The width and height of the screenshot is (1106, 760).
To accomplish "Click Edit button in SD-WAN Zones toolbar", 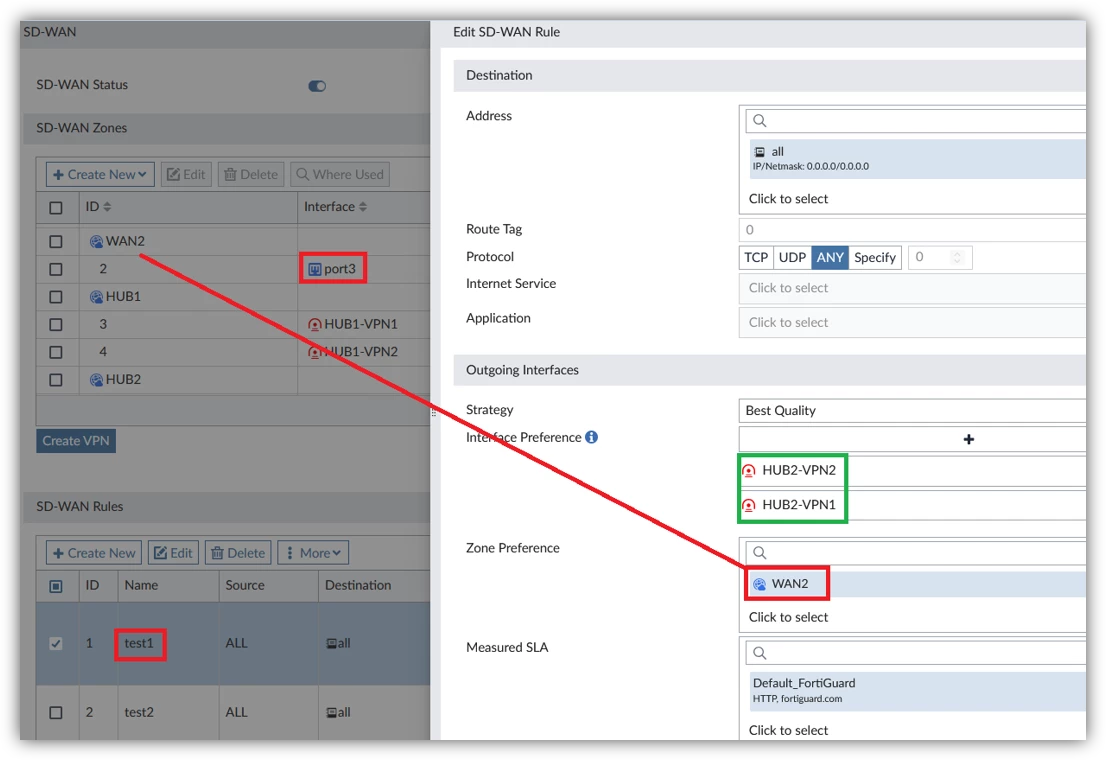I will tap(186, 174).
